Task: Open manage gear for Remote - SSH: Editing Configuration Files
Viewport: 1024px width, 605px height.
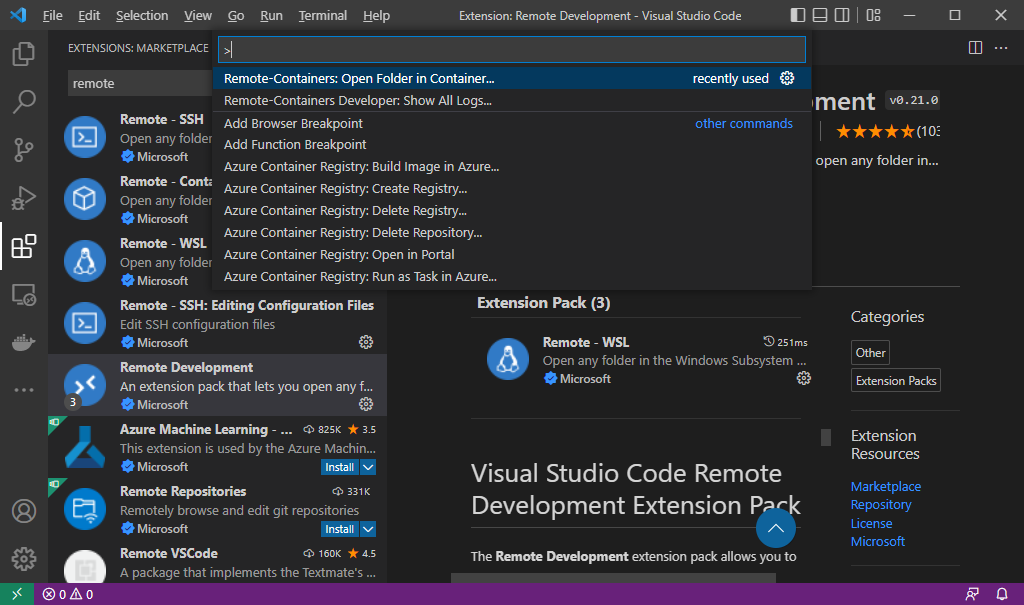Action: pos(366,342)
